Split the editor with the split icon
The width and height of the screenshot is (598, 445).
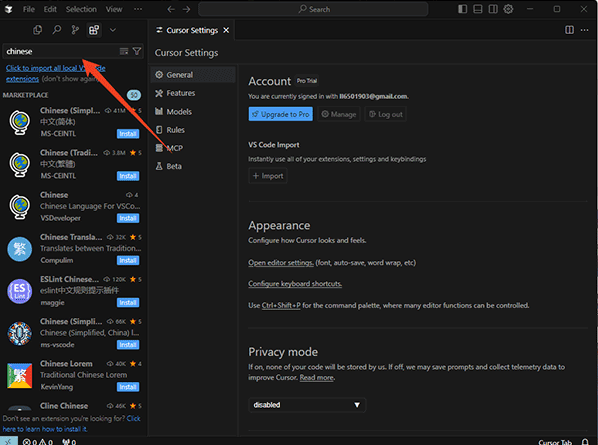[569, 30]
